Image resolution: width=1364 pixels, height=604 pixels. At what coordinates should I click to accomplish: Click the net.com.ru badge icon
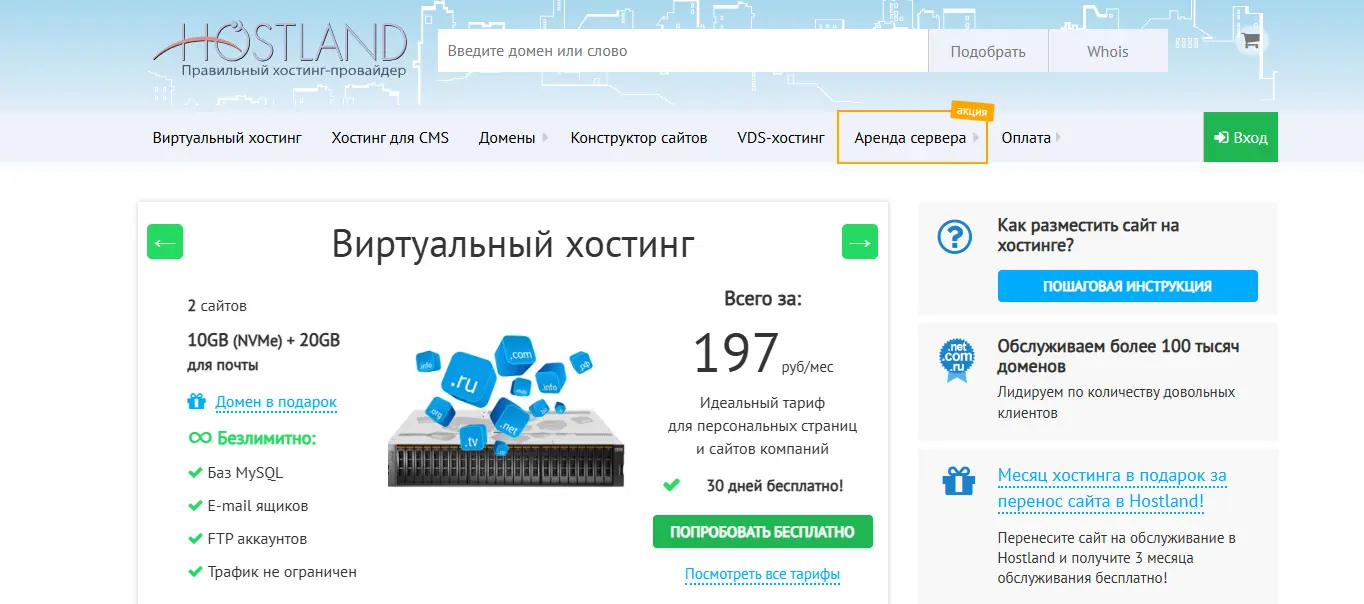[955, 360]
